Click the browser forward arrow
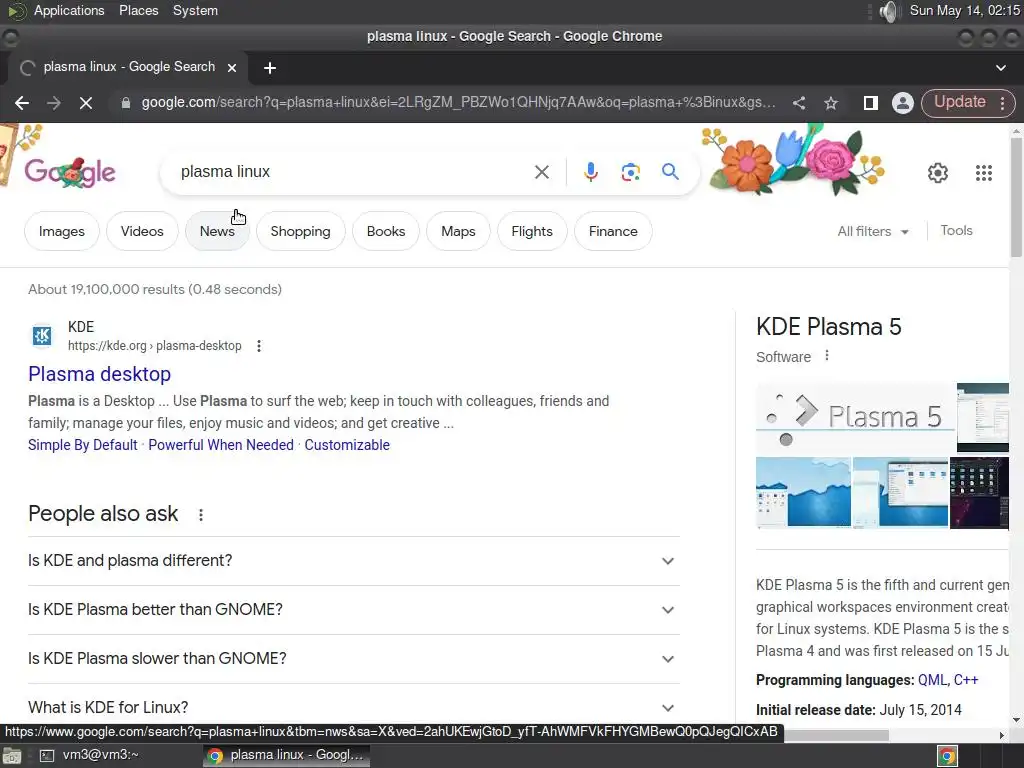Viewport: 1024px width, 768px height. pyautogui.click(x=54, y=103)
